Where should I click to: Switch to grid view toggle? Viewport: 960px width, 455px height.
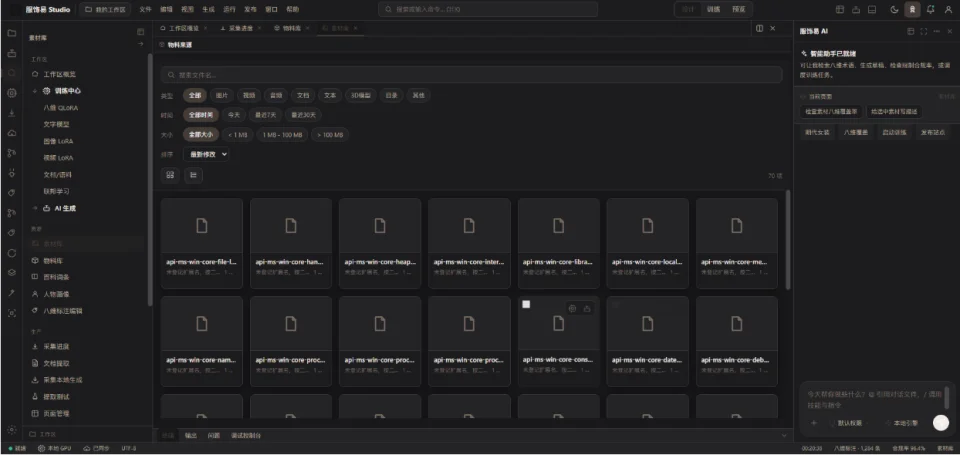pos(170,176)
